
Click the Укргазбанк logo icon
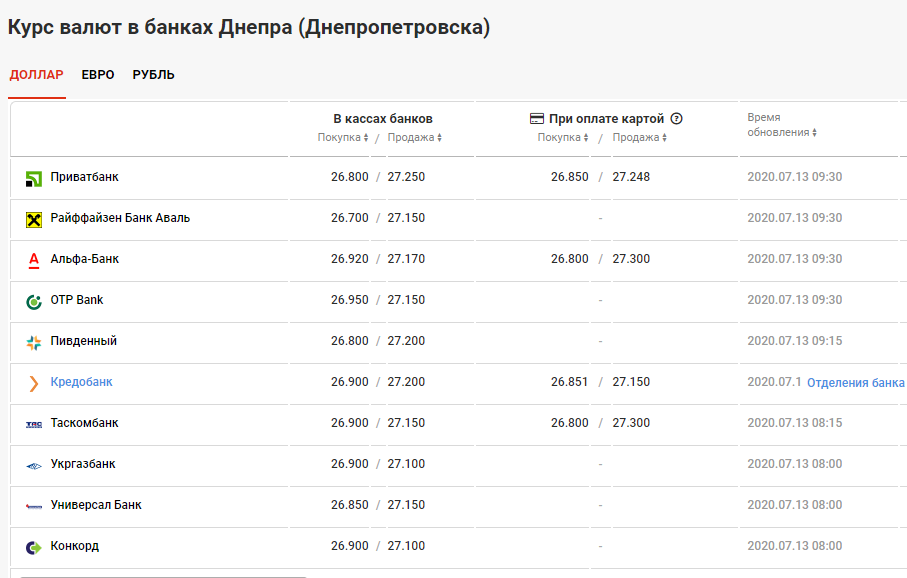(x=34, y=466)
